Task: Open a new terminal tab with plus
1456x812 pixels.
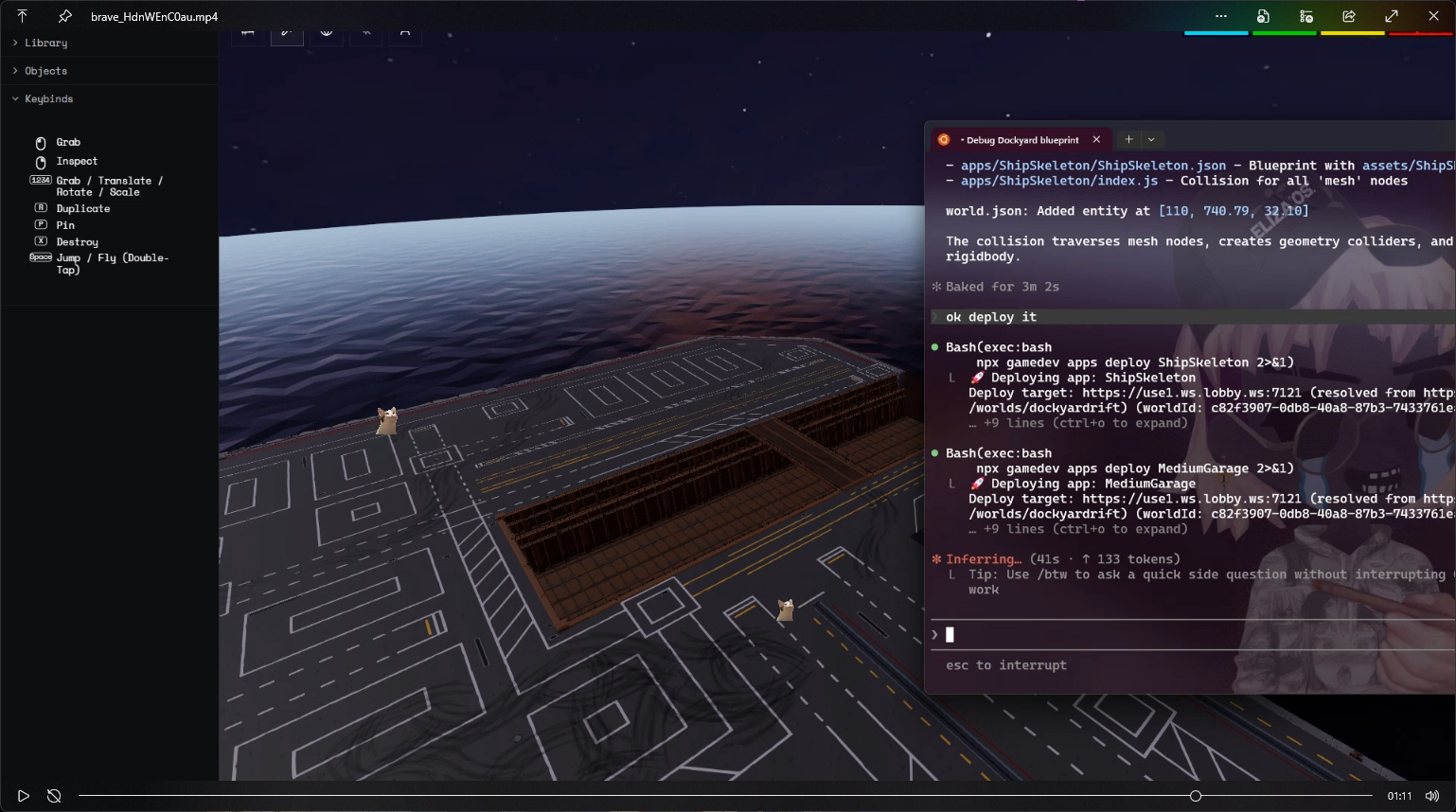Action: pyautogui.click(x=1128, y=139)
